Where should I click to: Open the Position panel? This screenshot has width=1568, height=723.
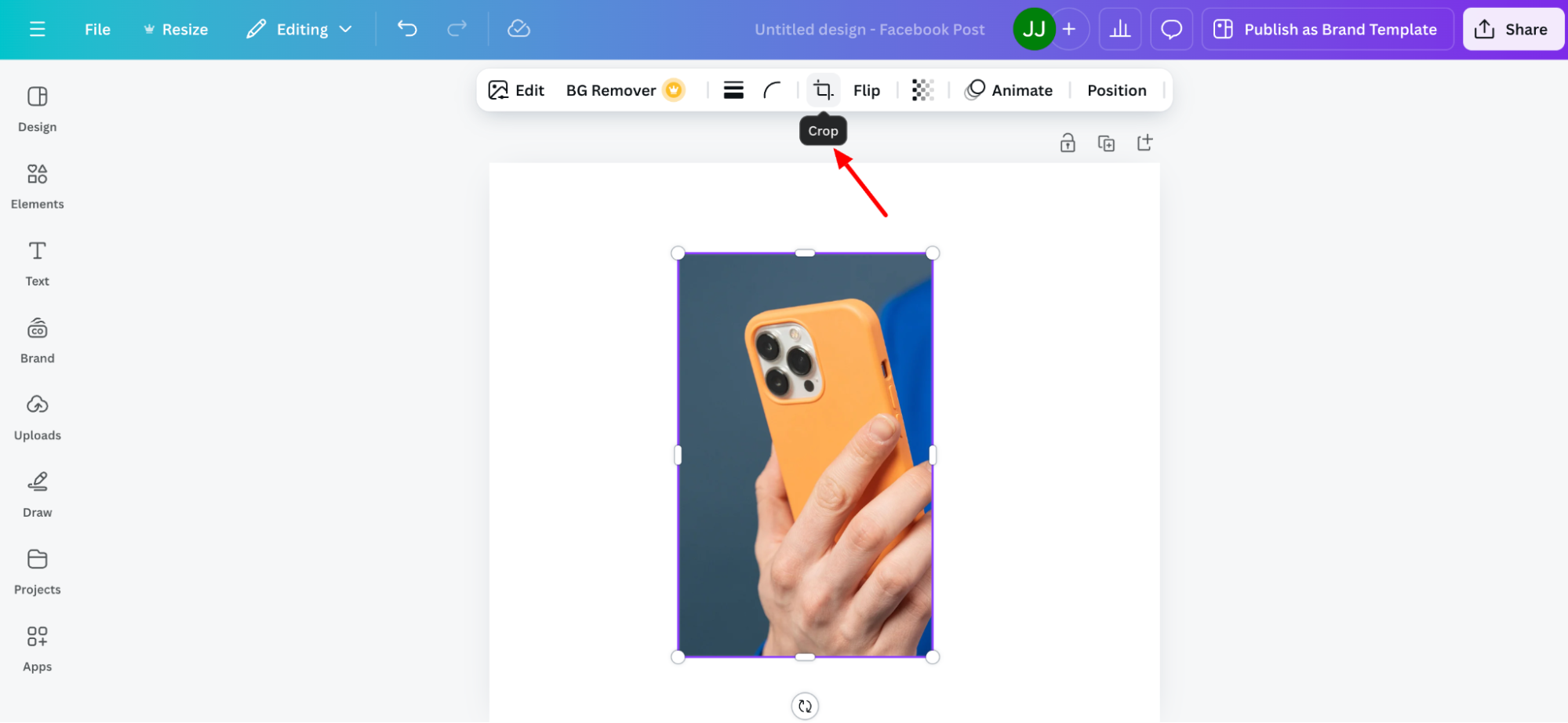1116,90
